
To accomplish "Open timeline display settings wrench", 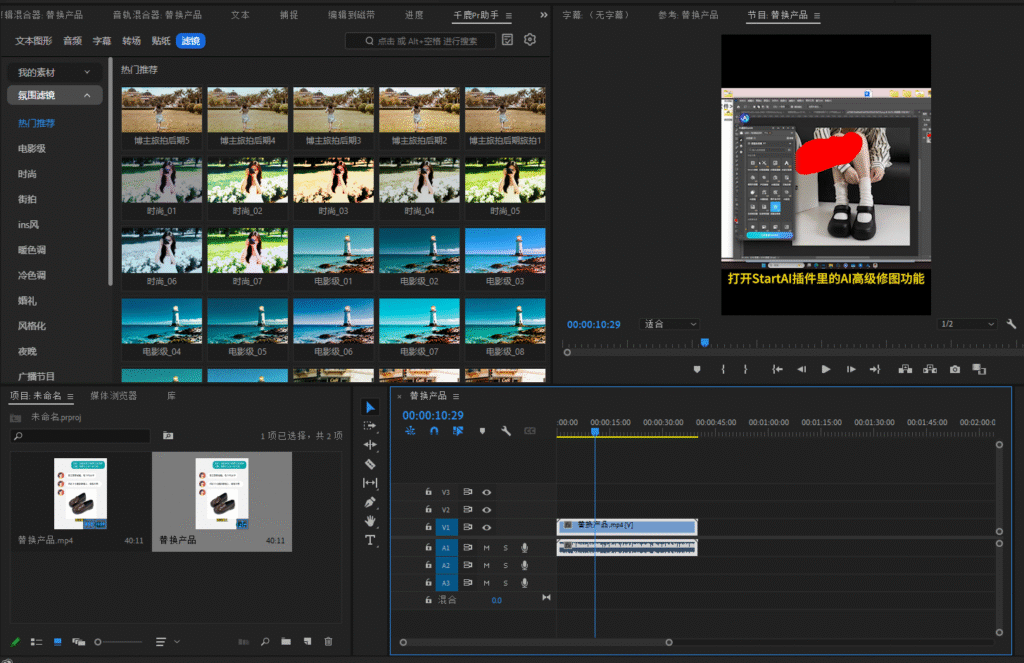I will pyautogui.click(x=506, y=431).
